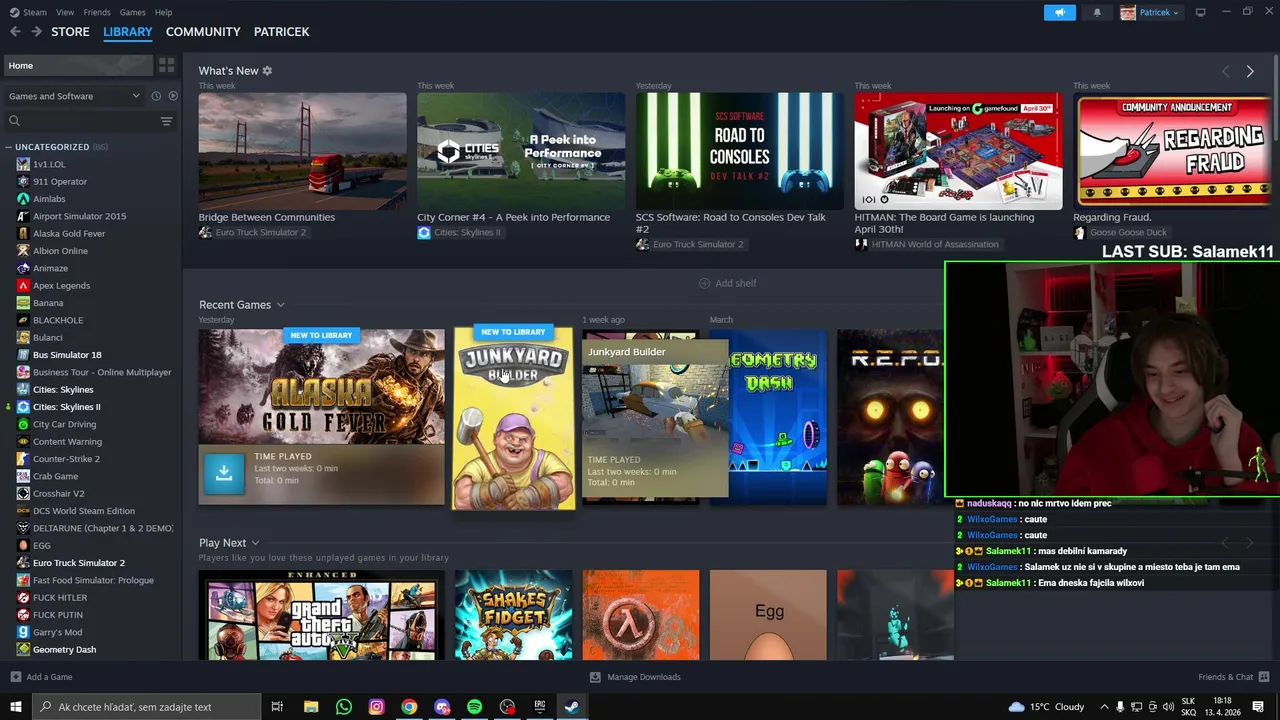Expand the Recent Games shelf dropdown
Screen dimensions: 1280x720
pos(281,305)
